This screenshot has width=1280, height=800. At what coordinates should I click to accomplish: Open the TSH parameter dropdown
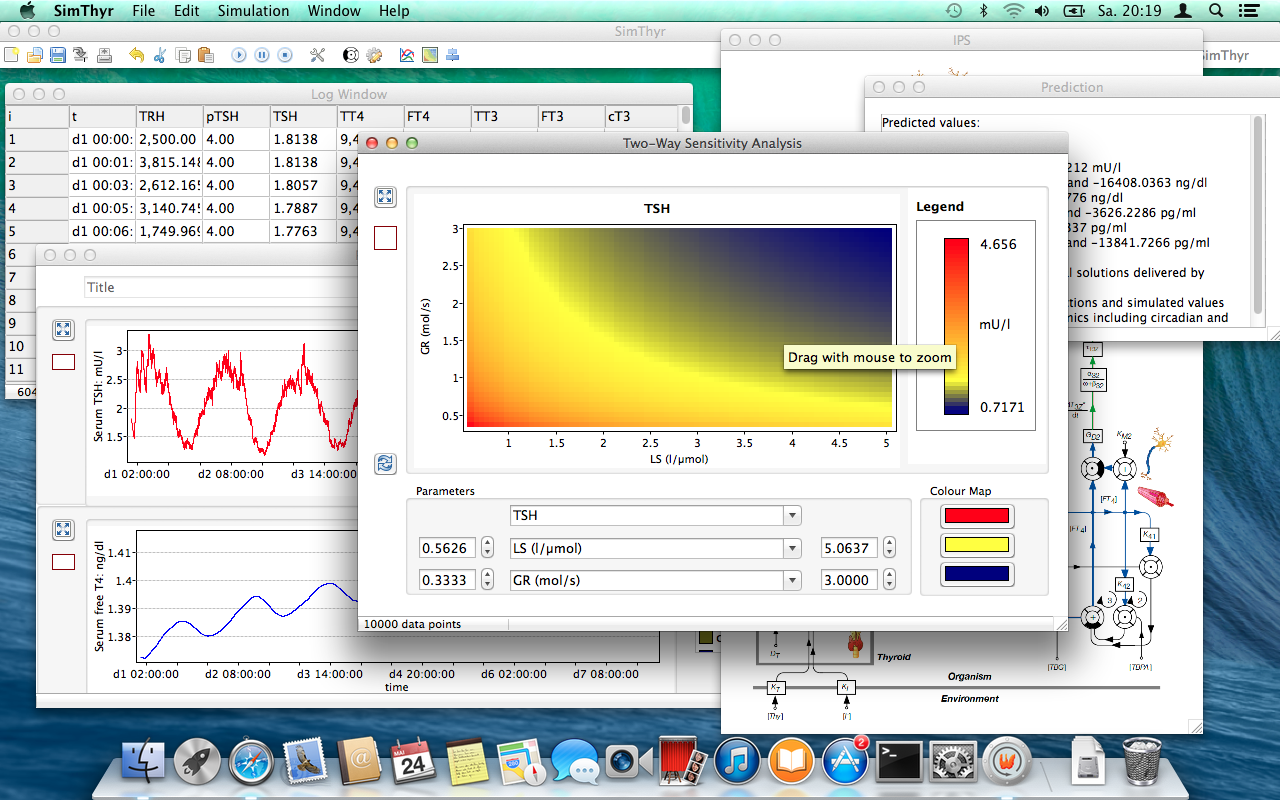[791, 515]
